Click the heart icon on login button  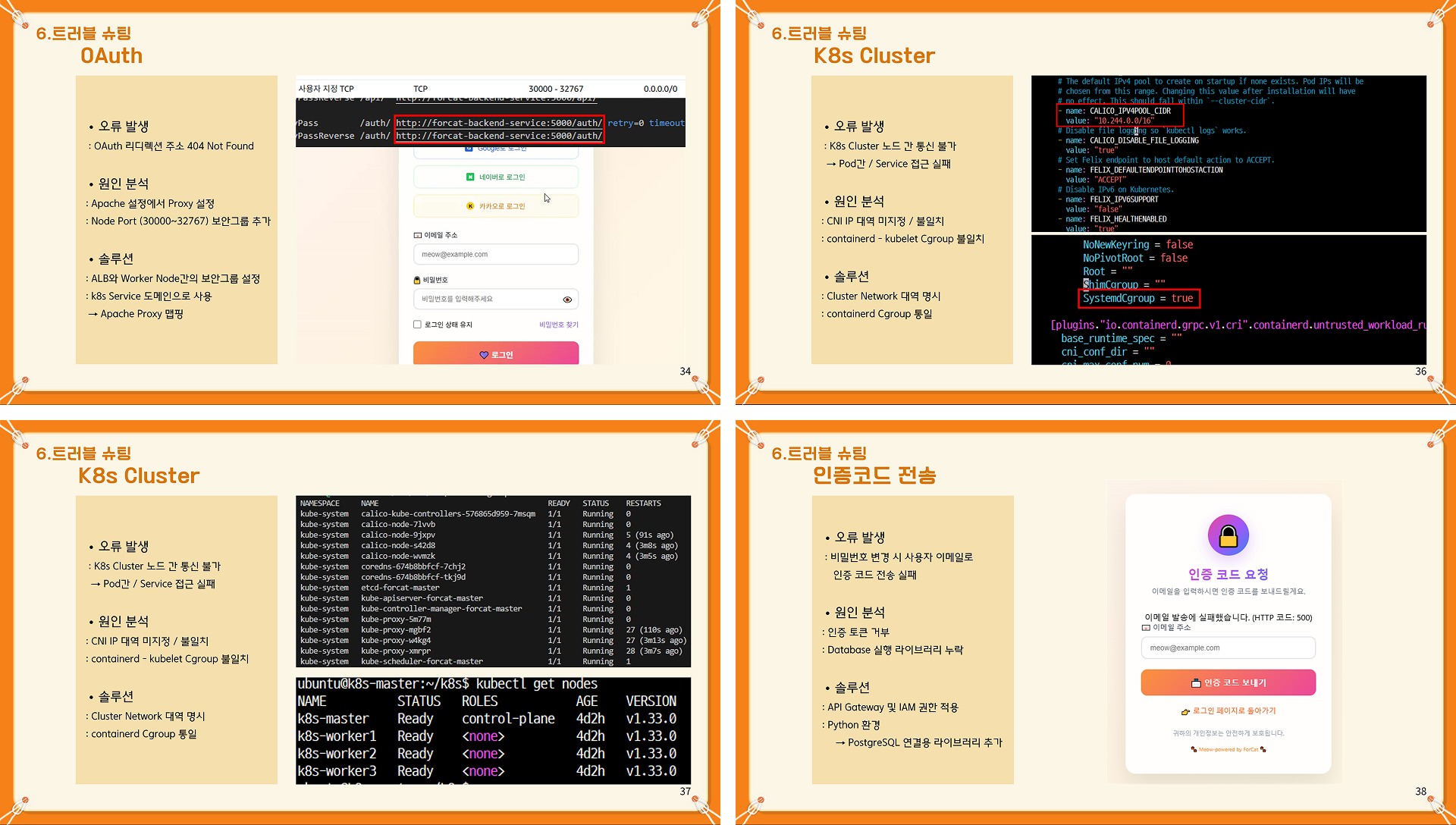pyautogui.click(x=484, y=355)
